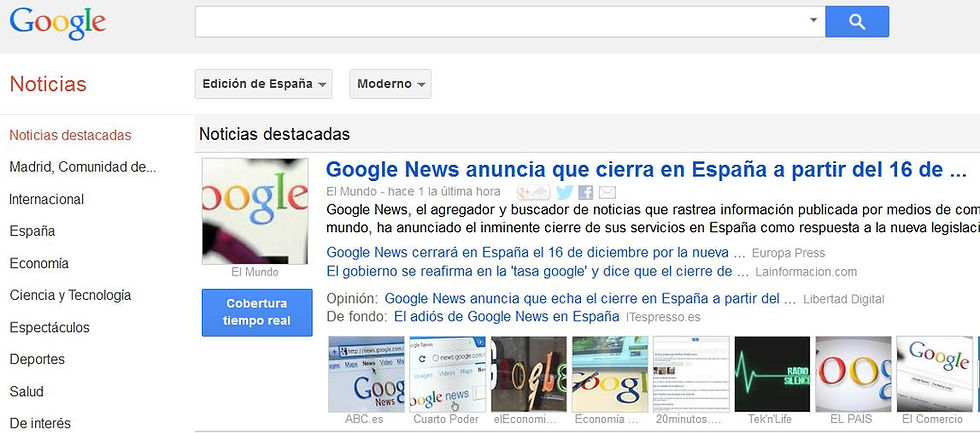The width and height of the screenshot is (980, 433).
Task: Select Noticias destacadas in the sidebar
Action: click(x=70, y=136)
